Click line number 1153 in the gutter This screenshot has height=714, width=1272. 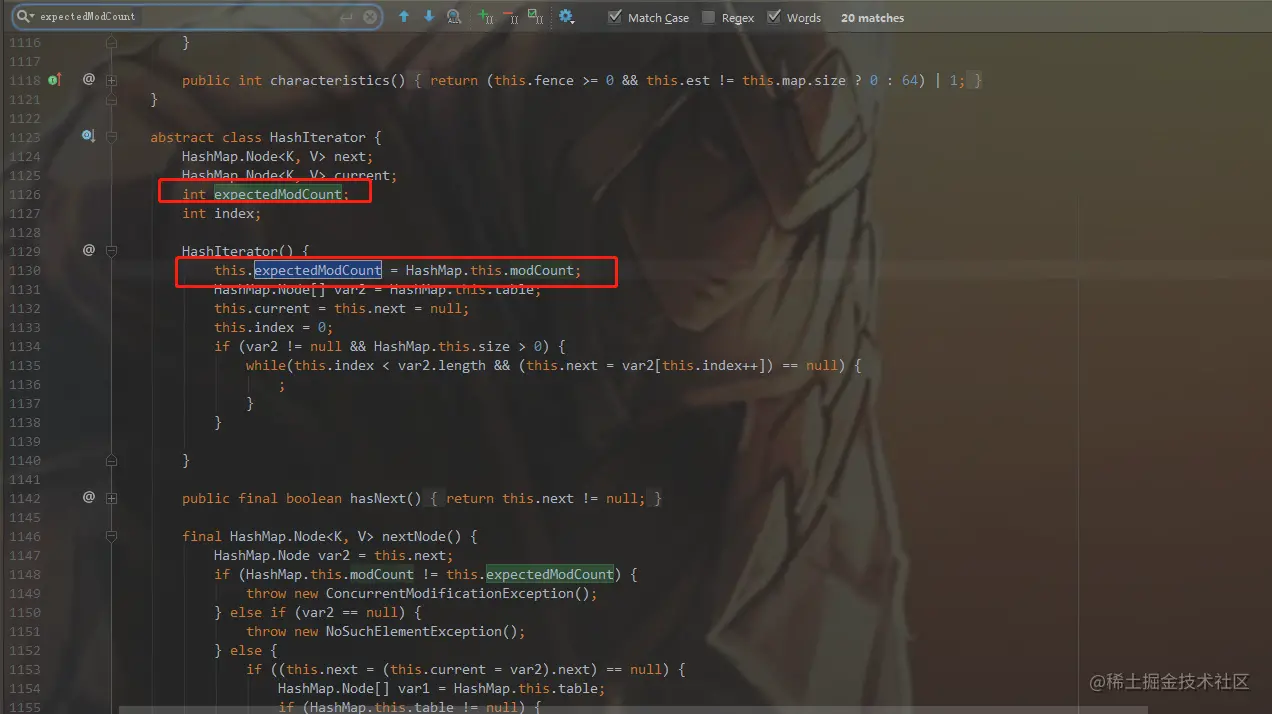25,669
